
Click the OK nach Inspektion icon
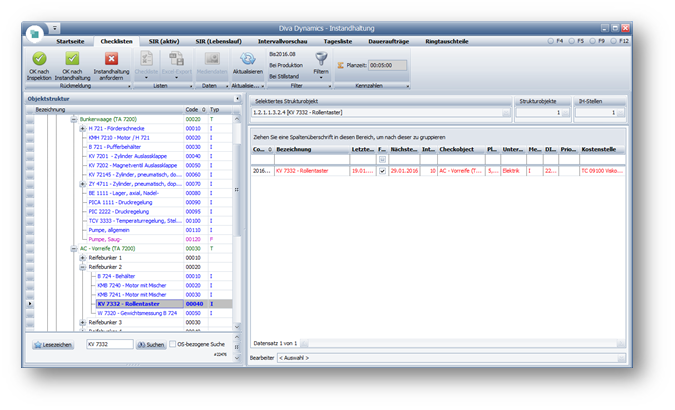coord(39,60)
